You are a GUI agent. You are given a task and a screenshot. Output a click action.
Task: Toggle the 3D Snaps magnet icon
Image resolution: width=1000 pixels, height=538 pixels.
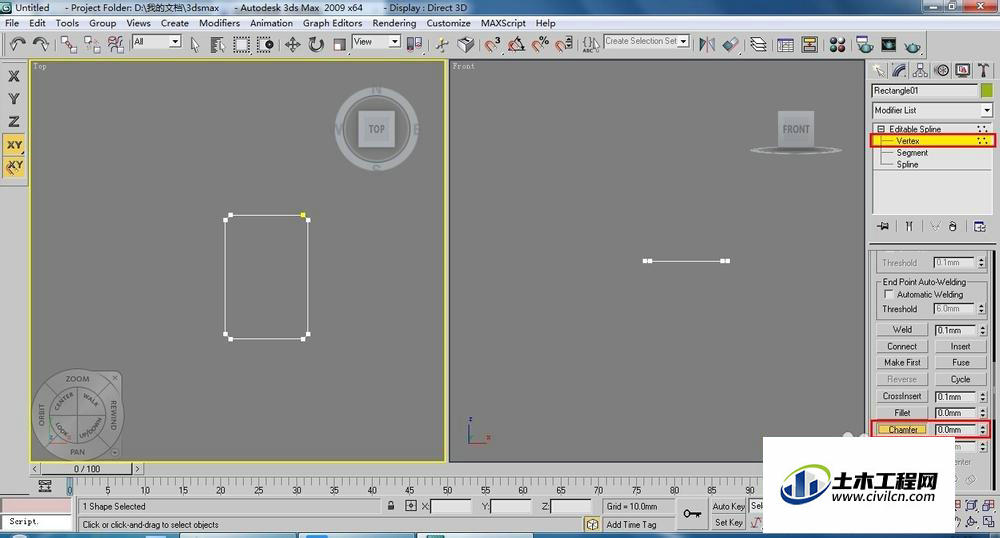point(492,45)
